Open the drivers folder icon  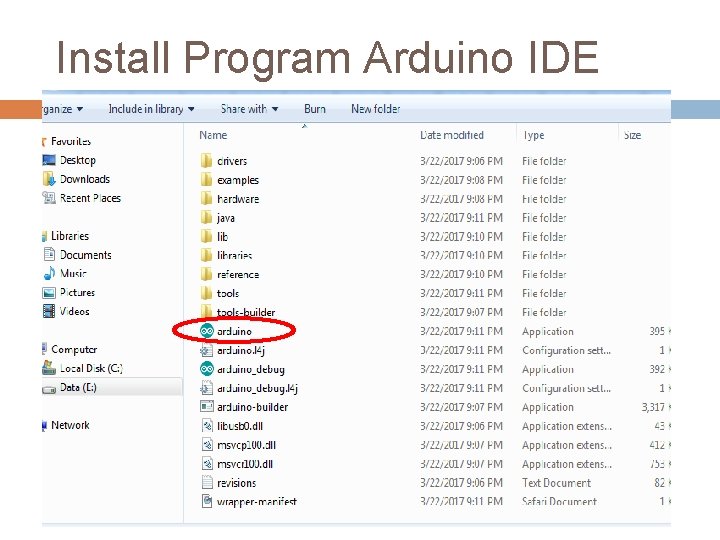pos(207,161)
